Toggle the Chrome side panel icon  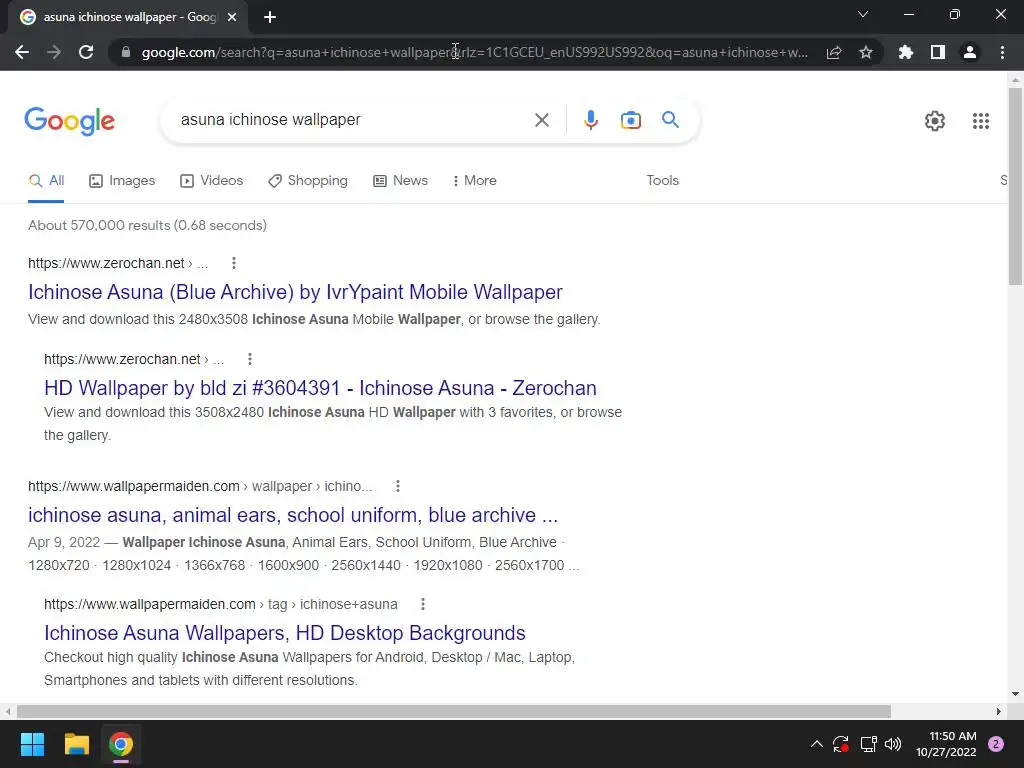pos(938,52)
